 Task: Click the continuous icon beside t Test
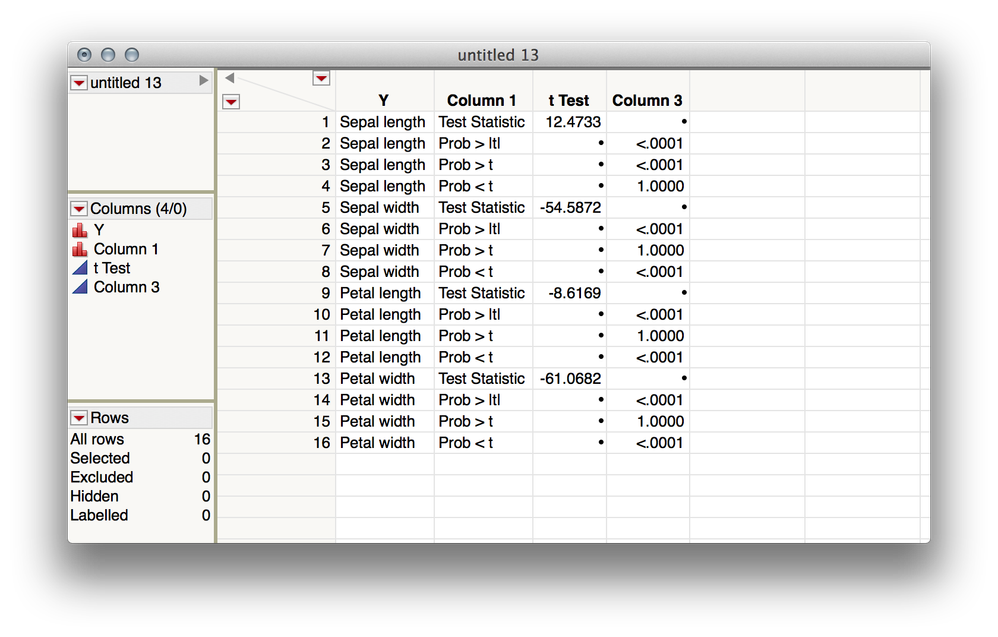point(80,269)
